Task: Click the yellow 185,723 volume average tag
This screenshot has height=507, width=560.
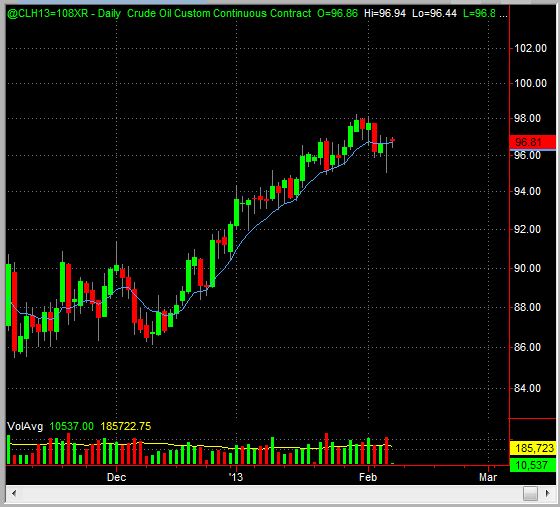Action: click(x=533, y=448)
